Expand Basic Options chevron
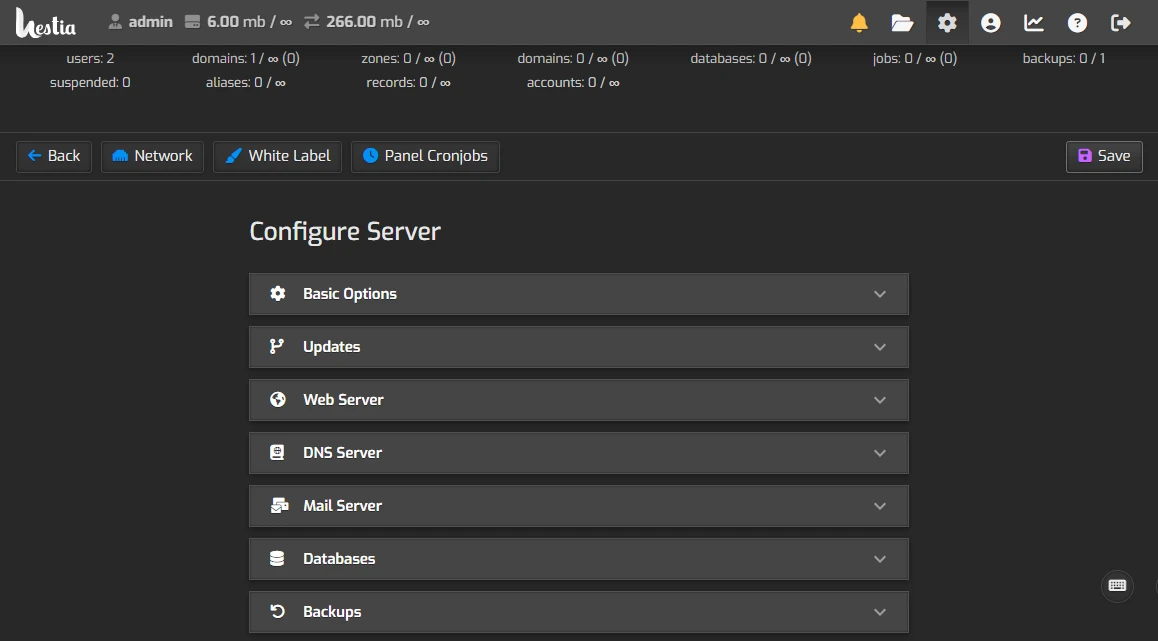 pos(880,294)
